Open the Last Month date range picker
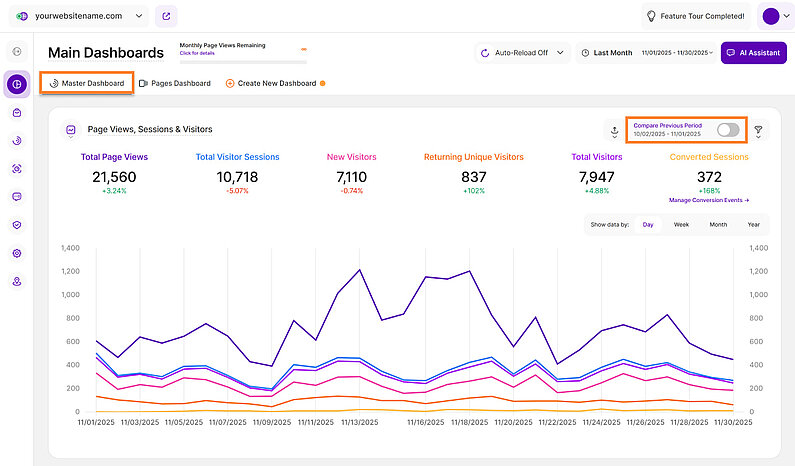The image size is (795, 466). (607, 53)
